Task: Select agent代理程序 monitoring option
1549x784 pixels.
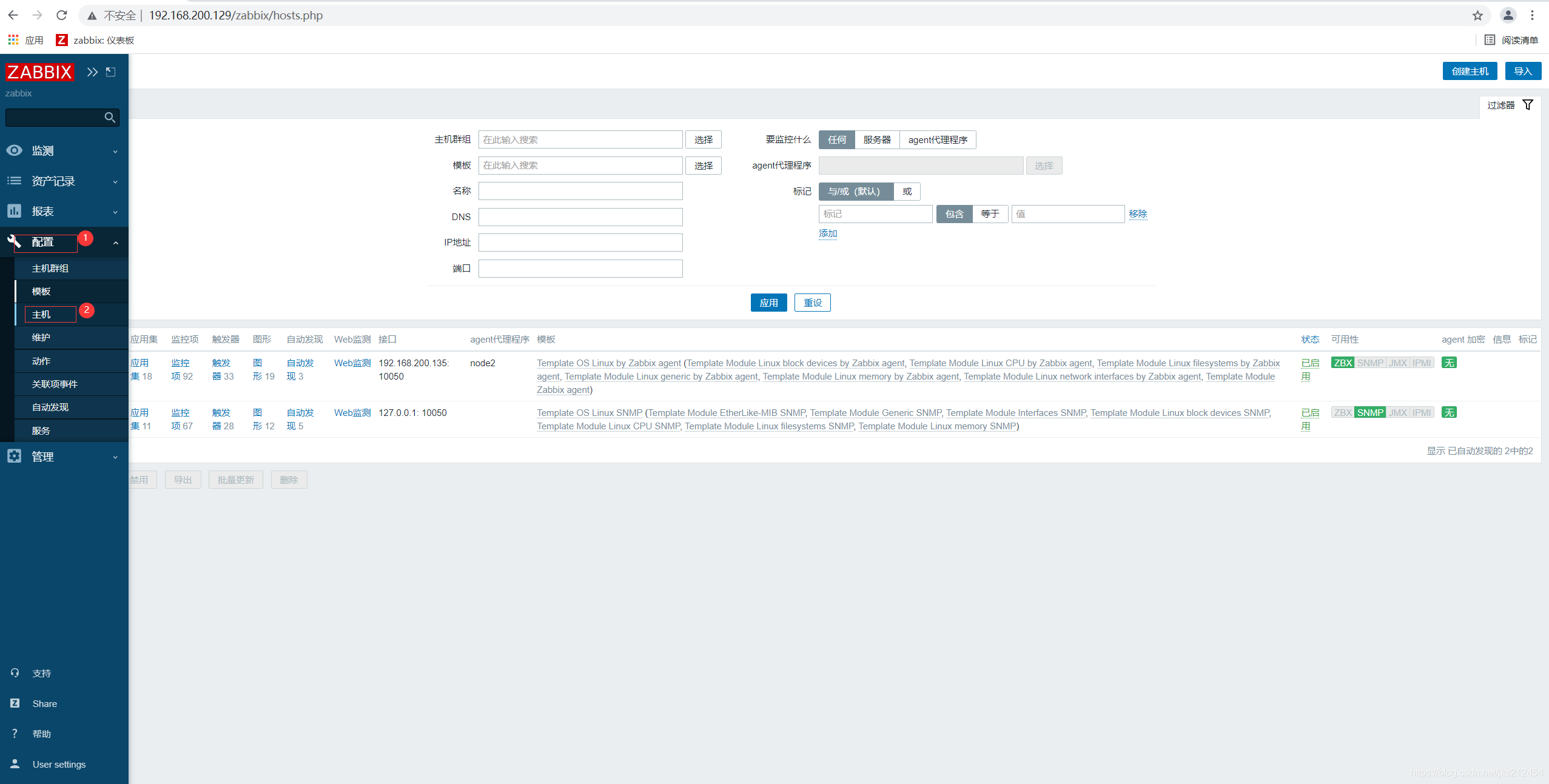Action: (x=938, y=140)
